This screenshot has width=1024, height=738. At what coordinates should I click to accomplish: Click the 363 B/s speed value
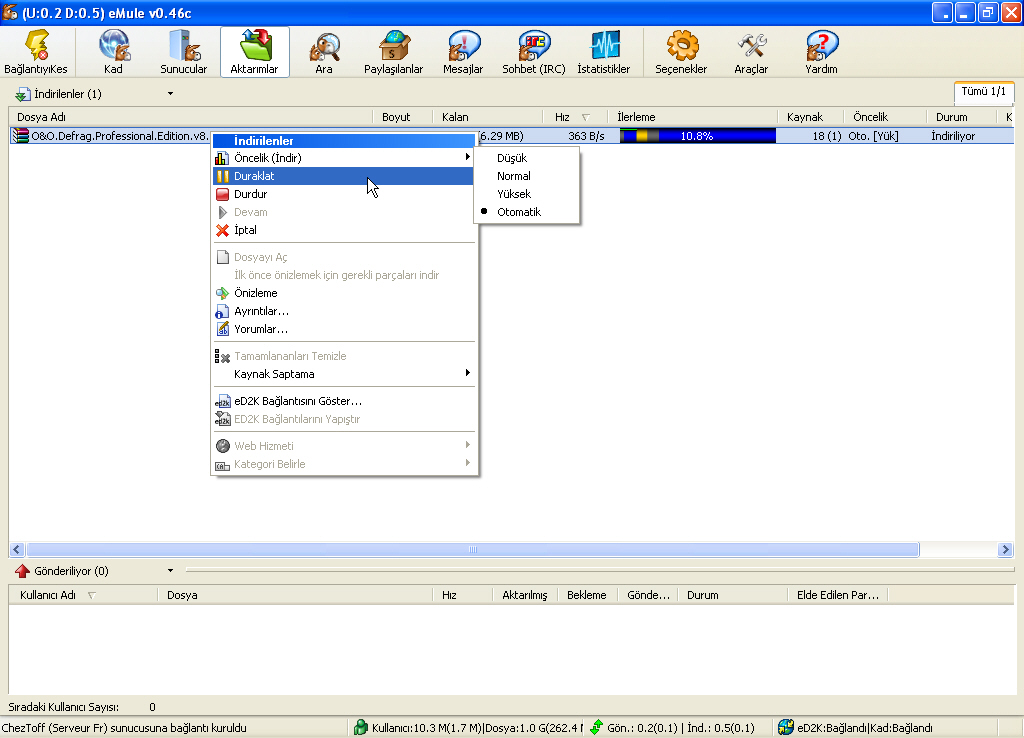click(x=586, y=136)
